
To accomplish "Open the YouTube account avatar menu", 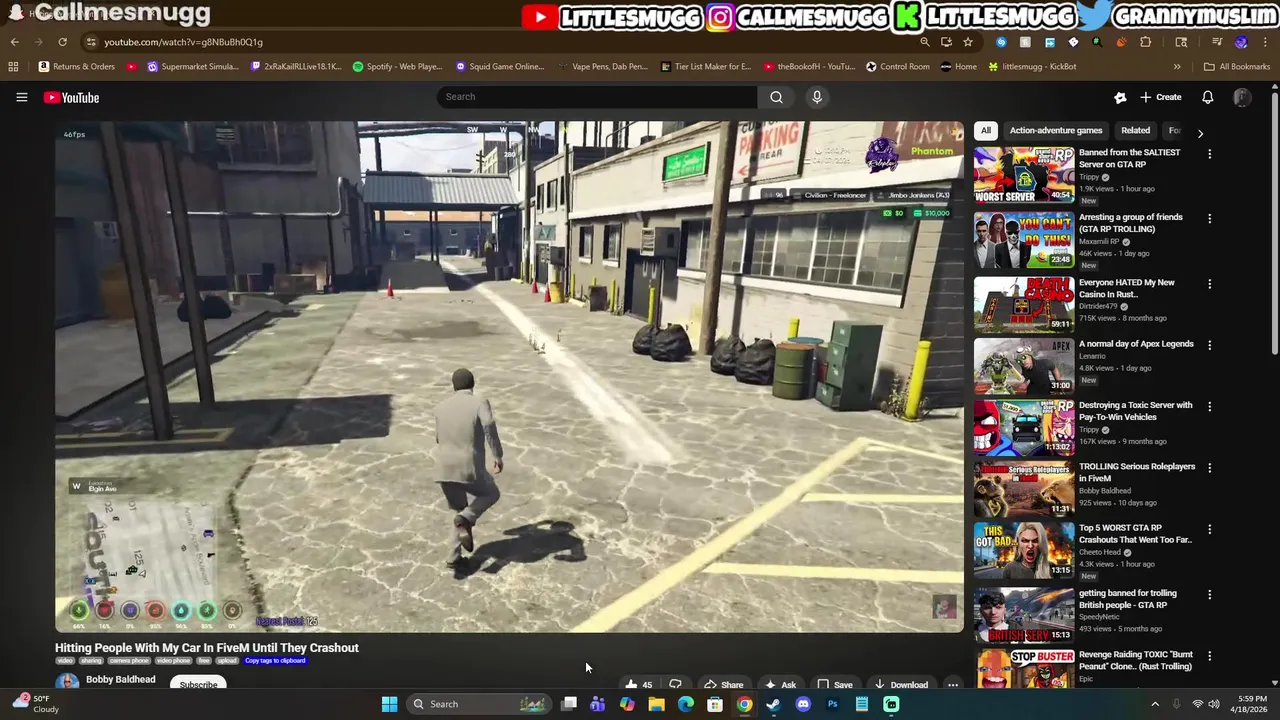I will pyautogui.click(x=1242, y=97).
